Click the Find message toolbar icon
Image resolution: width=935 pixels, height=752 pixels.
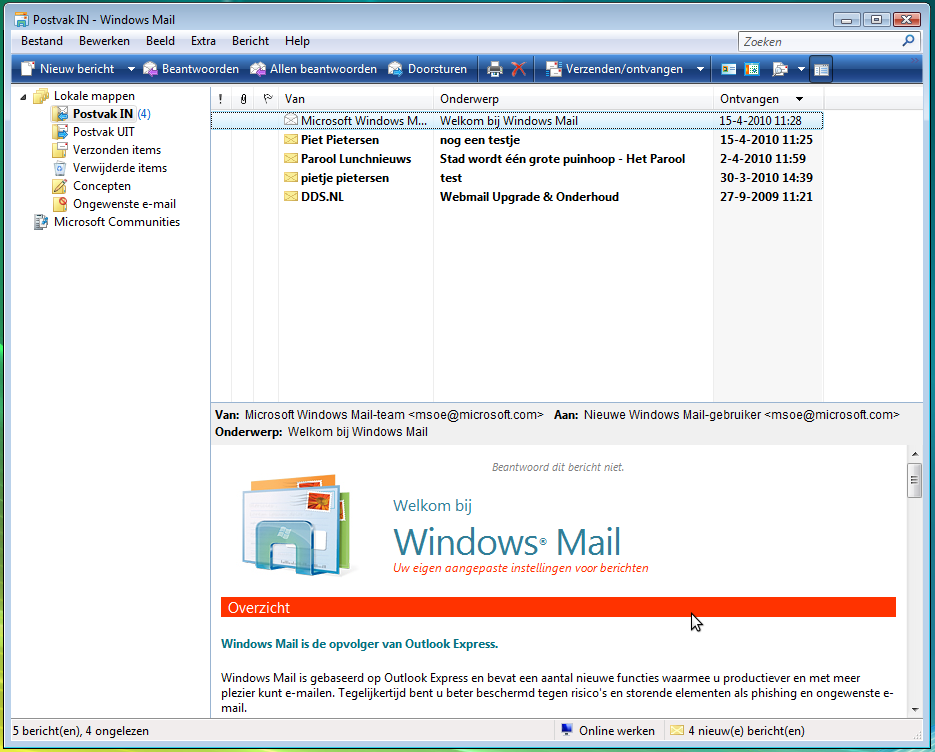pos(780,69)
